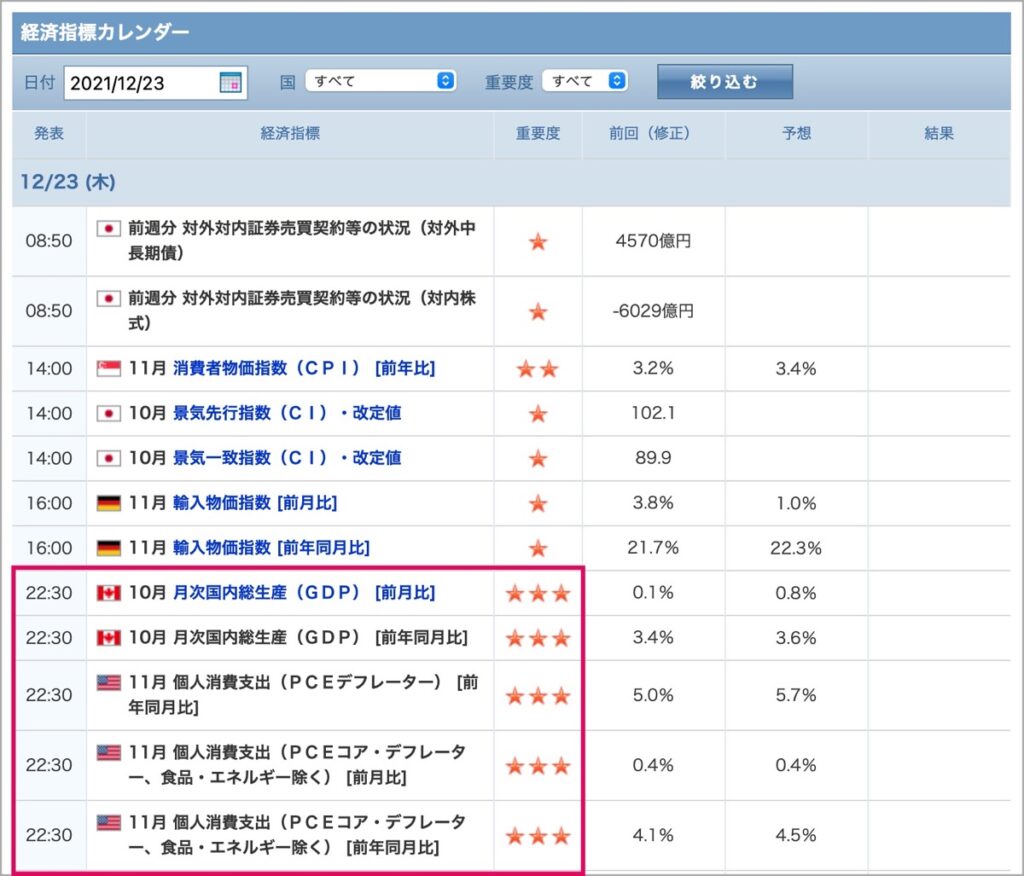Click the 12/23 (木) date row

[511, 182]
